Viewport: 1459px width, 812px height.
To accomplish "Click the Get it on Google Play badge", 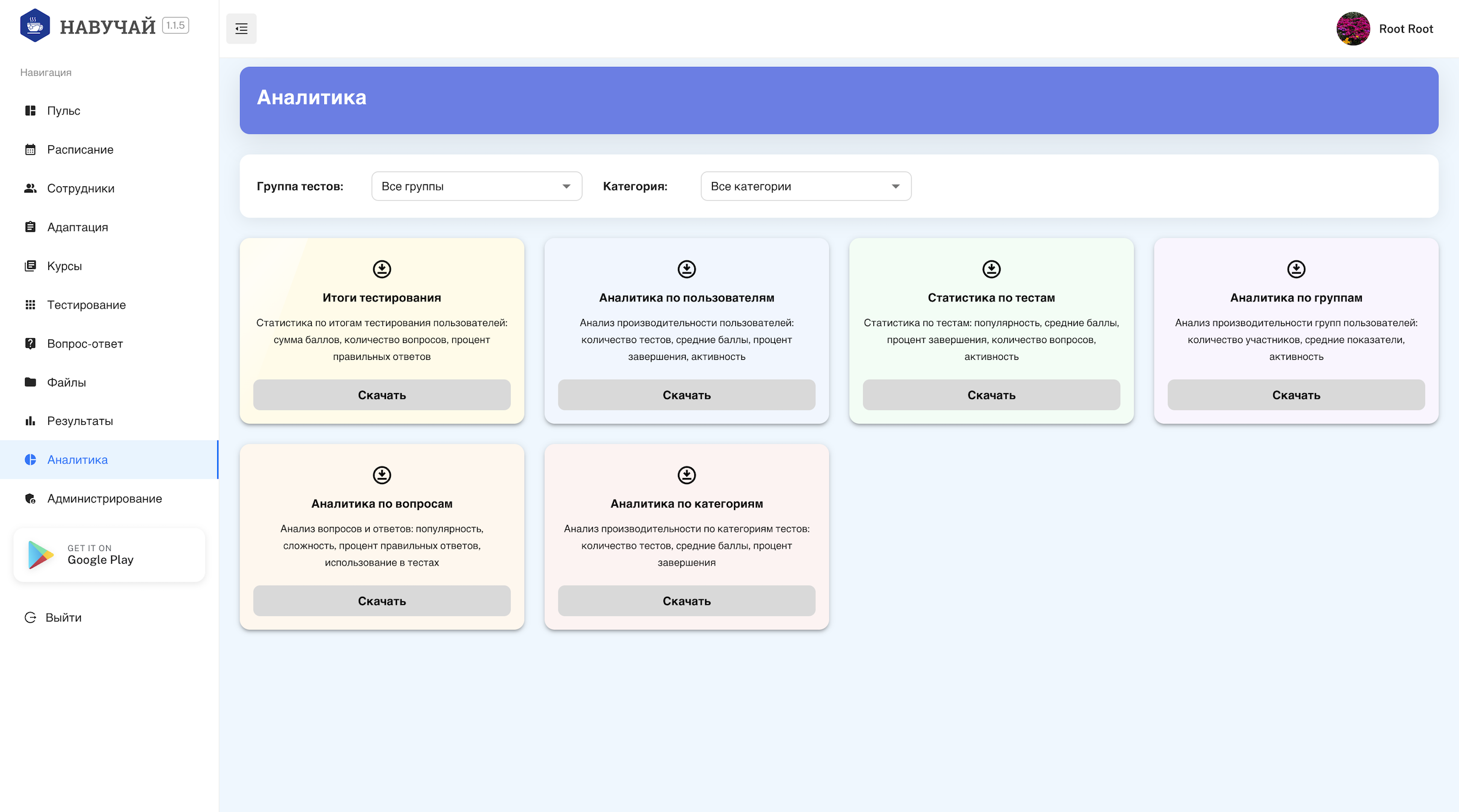I will click(x=109, y=555).
